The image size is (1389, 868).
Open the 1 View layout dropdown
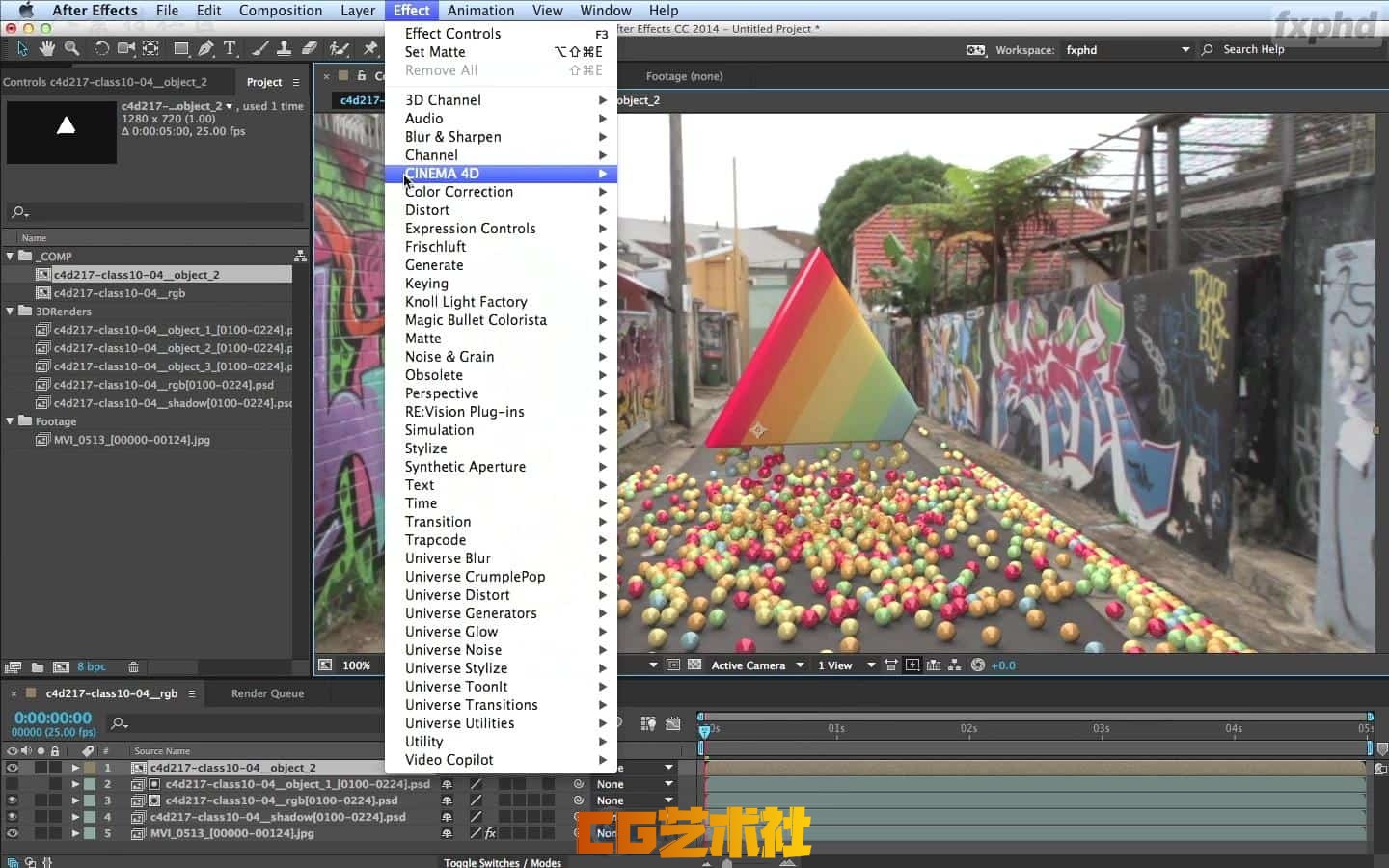tap(846, 665)
